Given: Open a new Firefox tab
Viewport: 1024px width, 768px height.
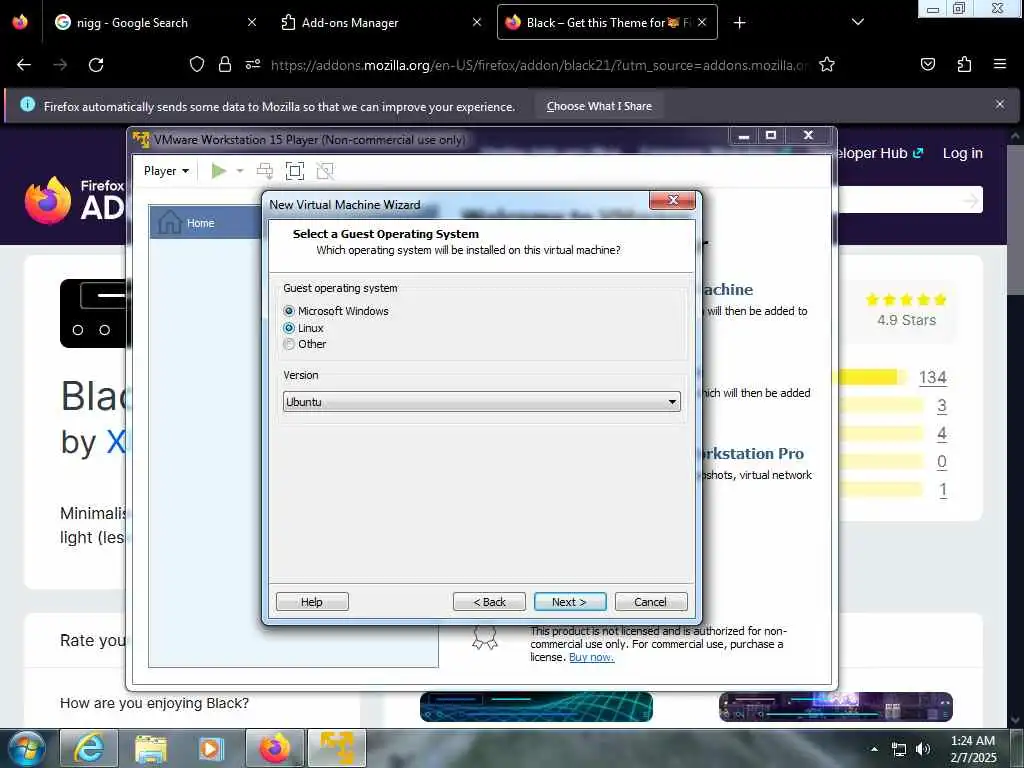Looking at the screenshot, I should (x=739, y=23).
